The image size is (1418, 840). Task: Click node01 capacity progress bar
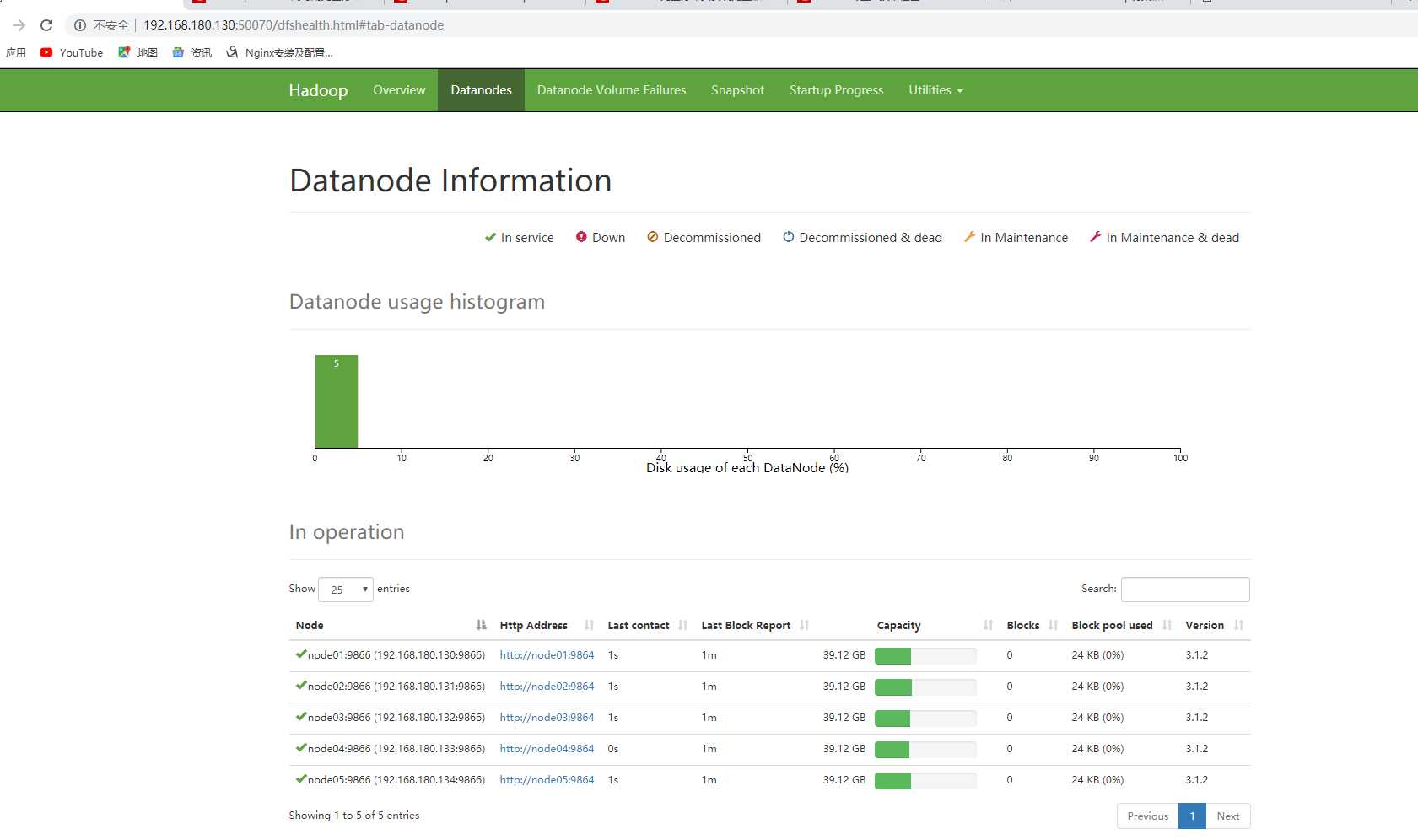pyautogui.click(x=925, y=656)
